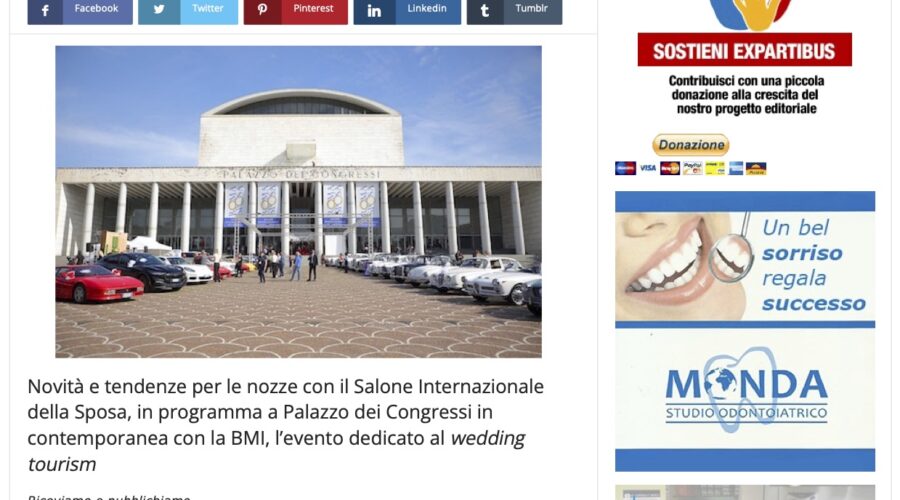The width and height of the screenshot is (900, 500).
Task: Open the Monda Studio Odontoiatrico ad
Action: click(745, 389)
